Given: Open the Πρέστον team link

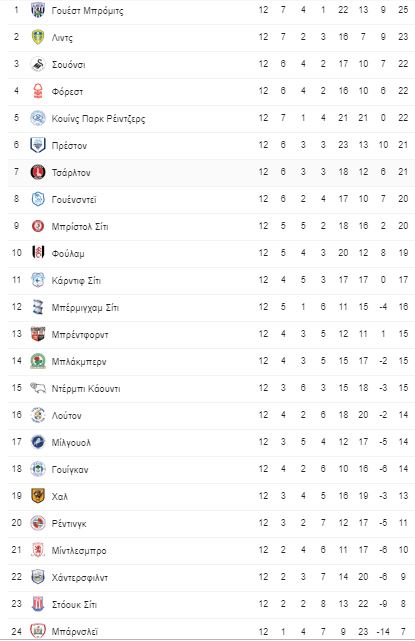Looking at the screenshot, I should click(69, 146).
